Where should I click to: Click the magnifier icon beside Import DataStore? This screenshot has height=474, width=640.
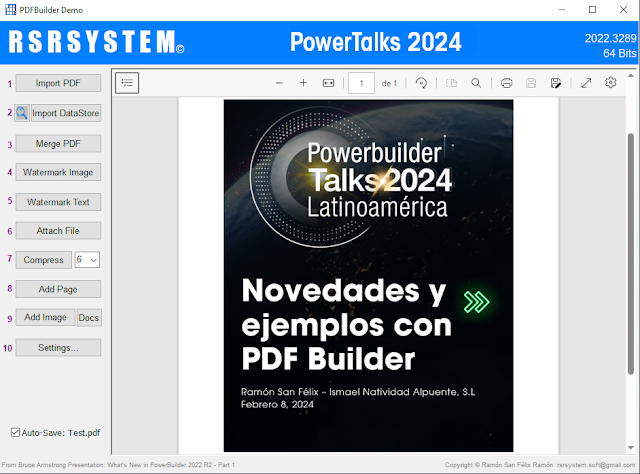click(22, 113)
